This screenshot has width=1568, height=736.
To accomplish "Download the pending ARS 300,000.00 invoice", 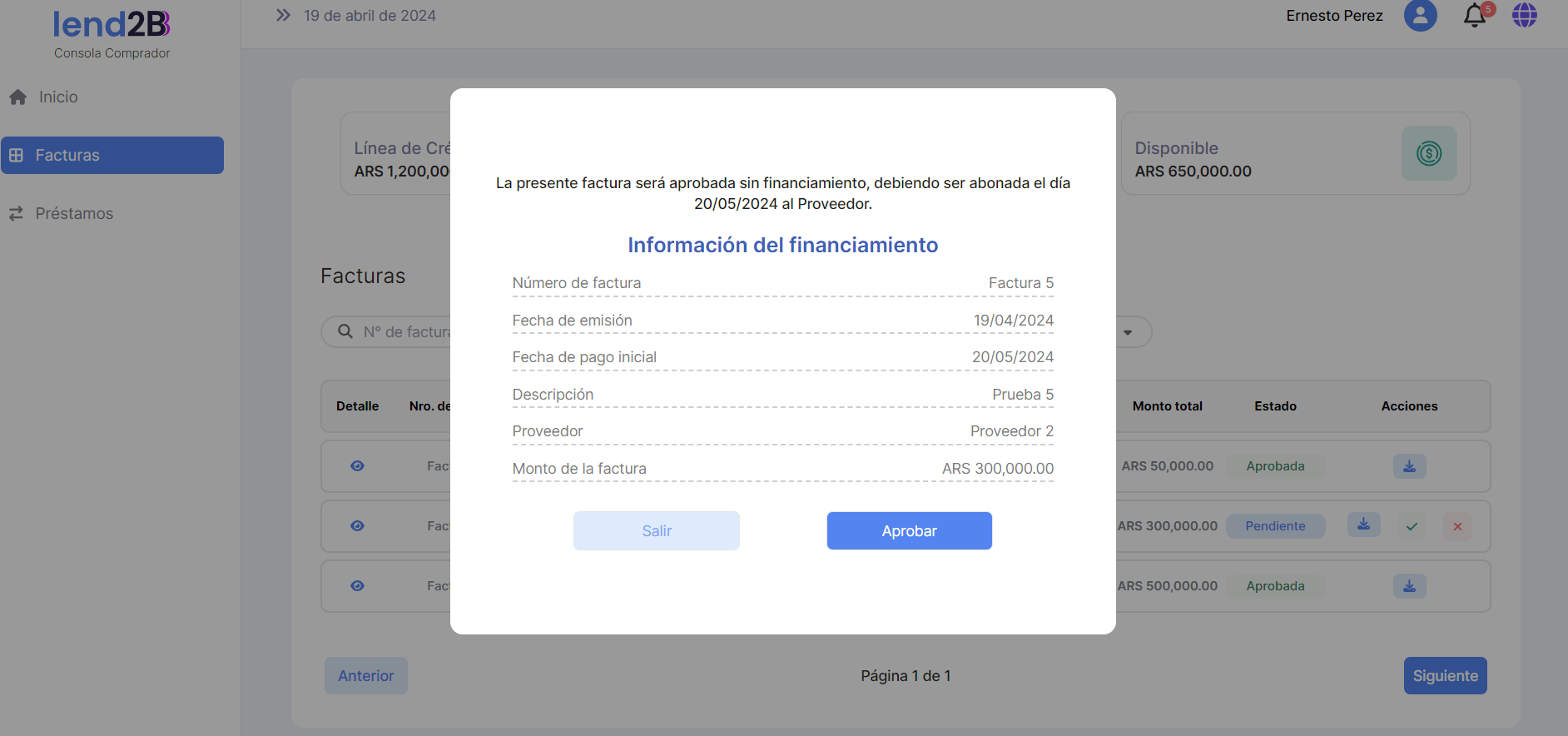I will [1363, 525].
